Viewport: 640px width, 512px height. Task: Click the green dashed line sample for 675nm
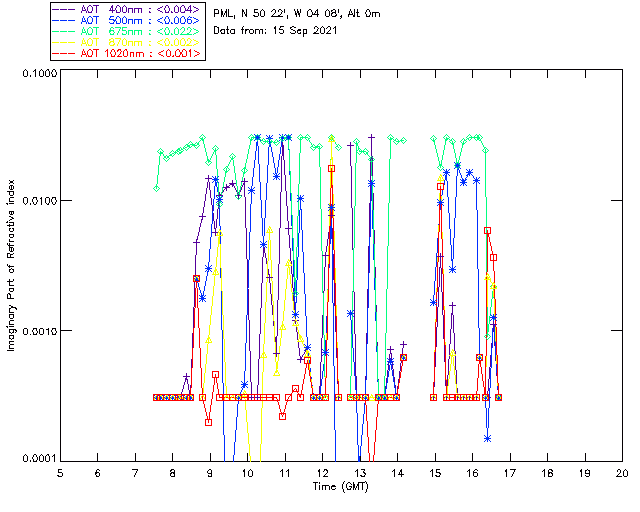(x=64, y=32)
